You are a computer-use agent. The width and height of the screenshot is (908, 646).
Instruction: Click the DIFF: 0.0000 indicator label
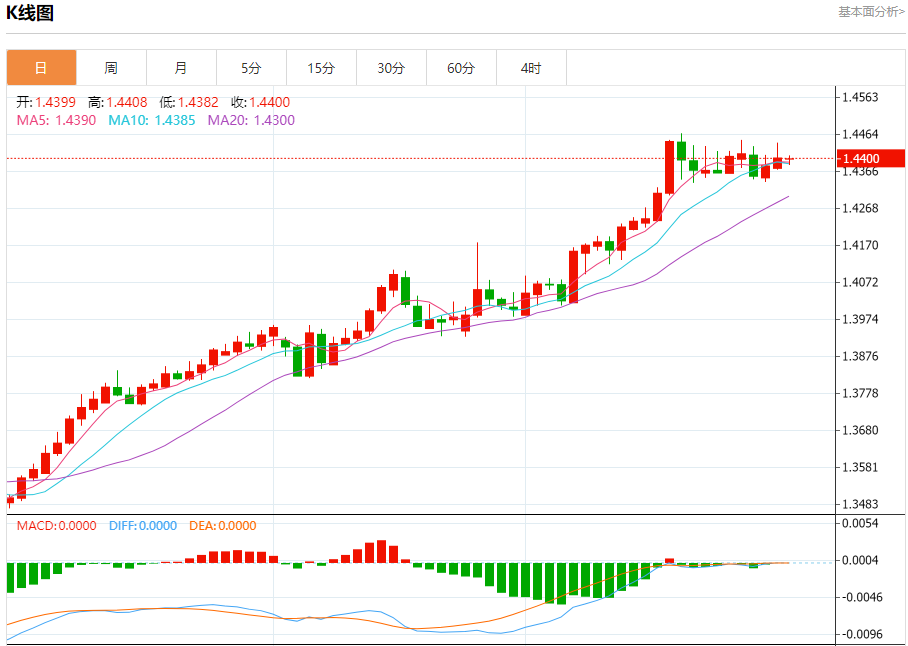click(143, 526)
